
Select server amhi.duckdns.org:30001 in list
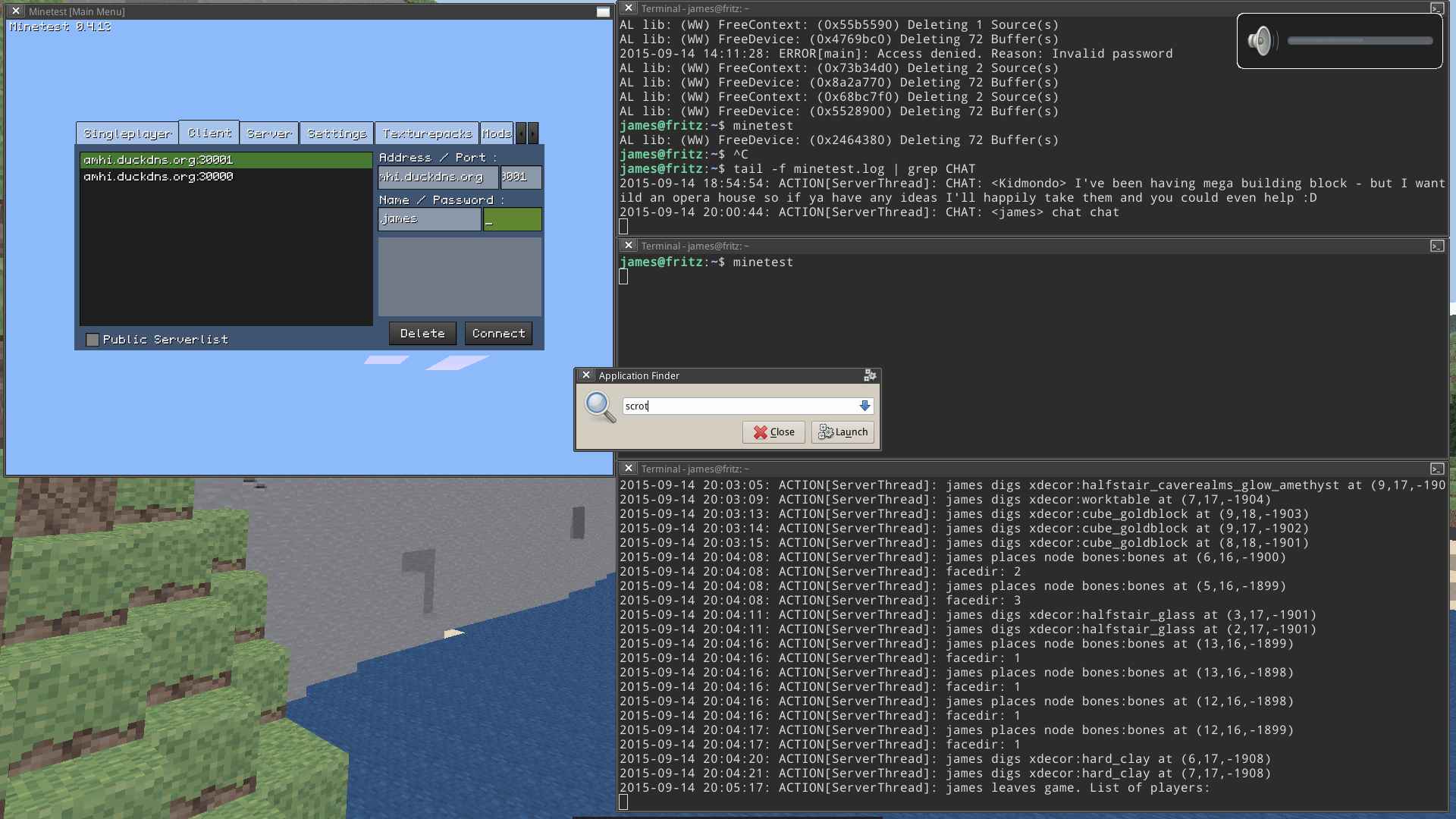[226, 160]
